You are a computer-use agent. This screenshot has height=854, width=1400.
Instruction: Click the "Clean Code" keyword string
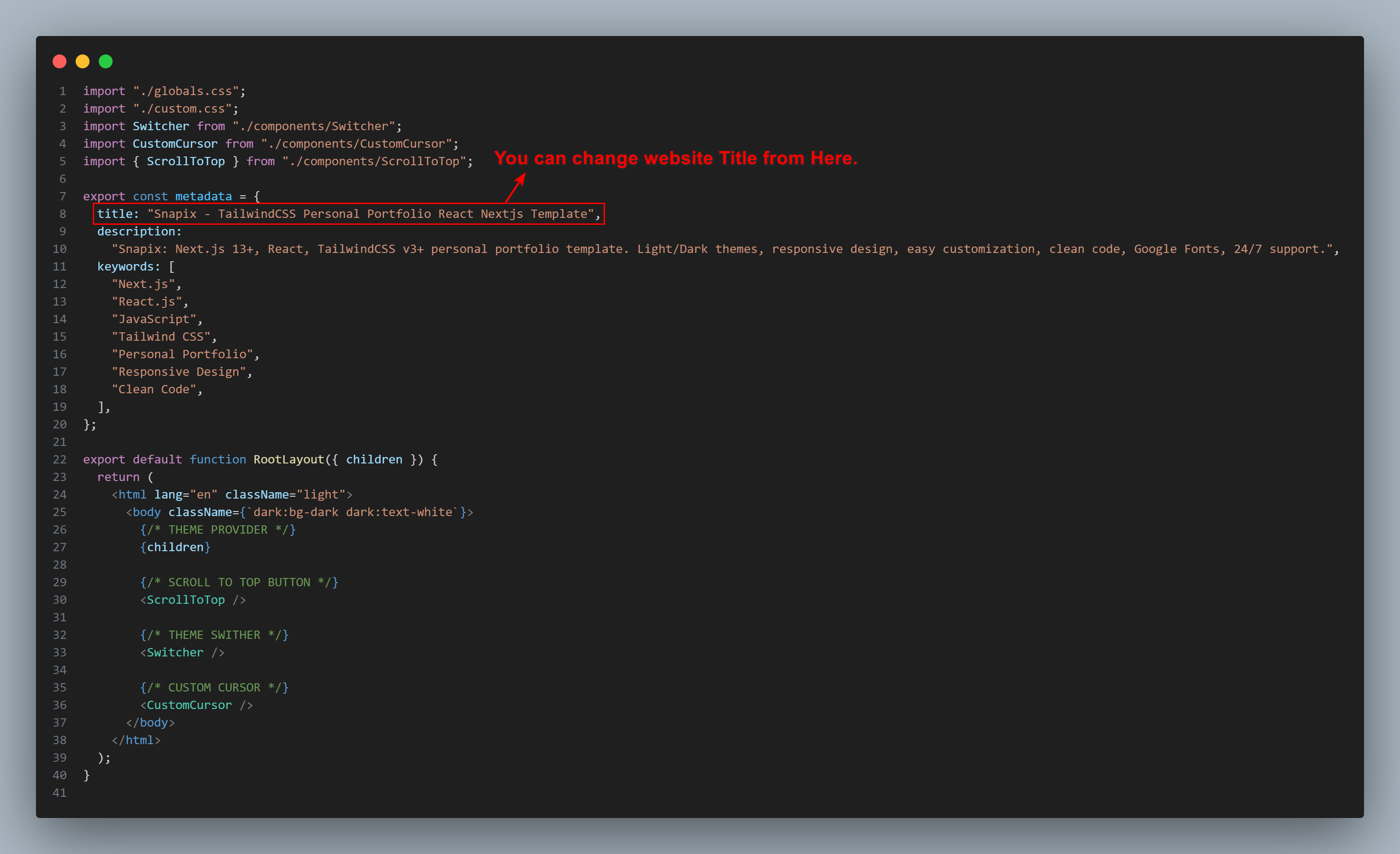point(154,390)
